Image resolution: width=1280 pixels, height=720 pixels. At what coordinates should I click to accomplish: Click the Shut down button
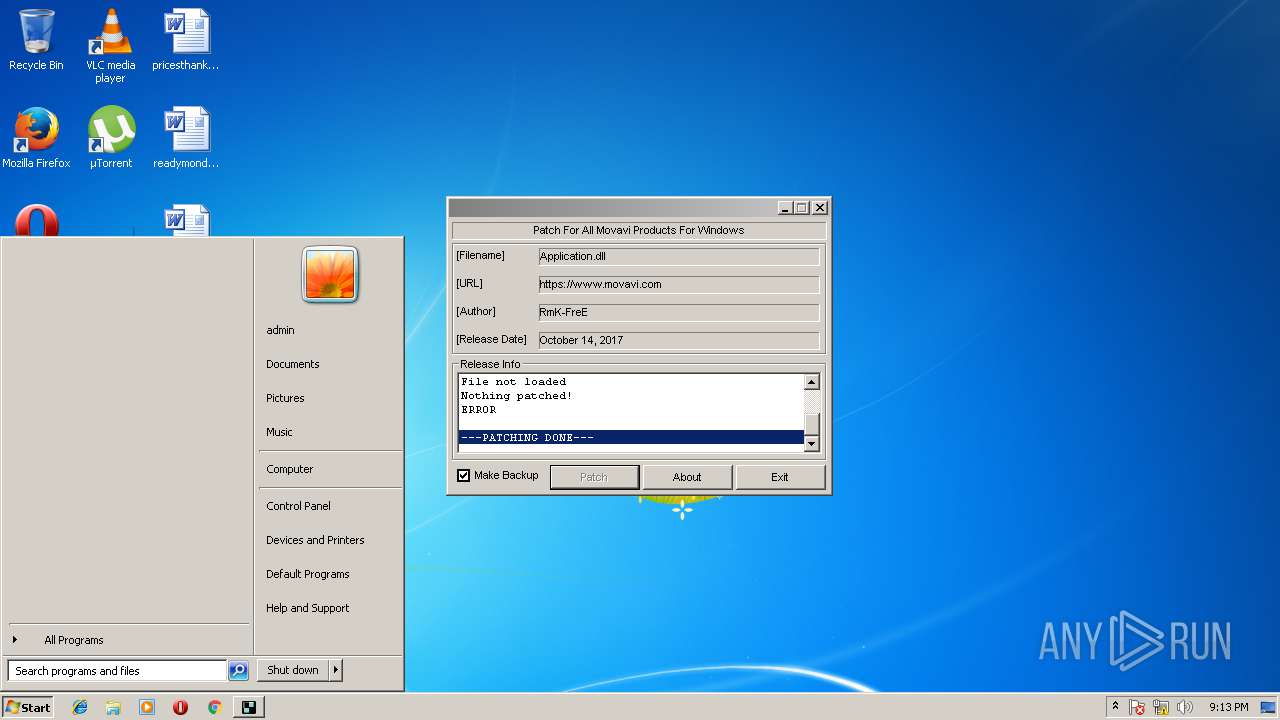click(293, 670)
